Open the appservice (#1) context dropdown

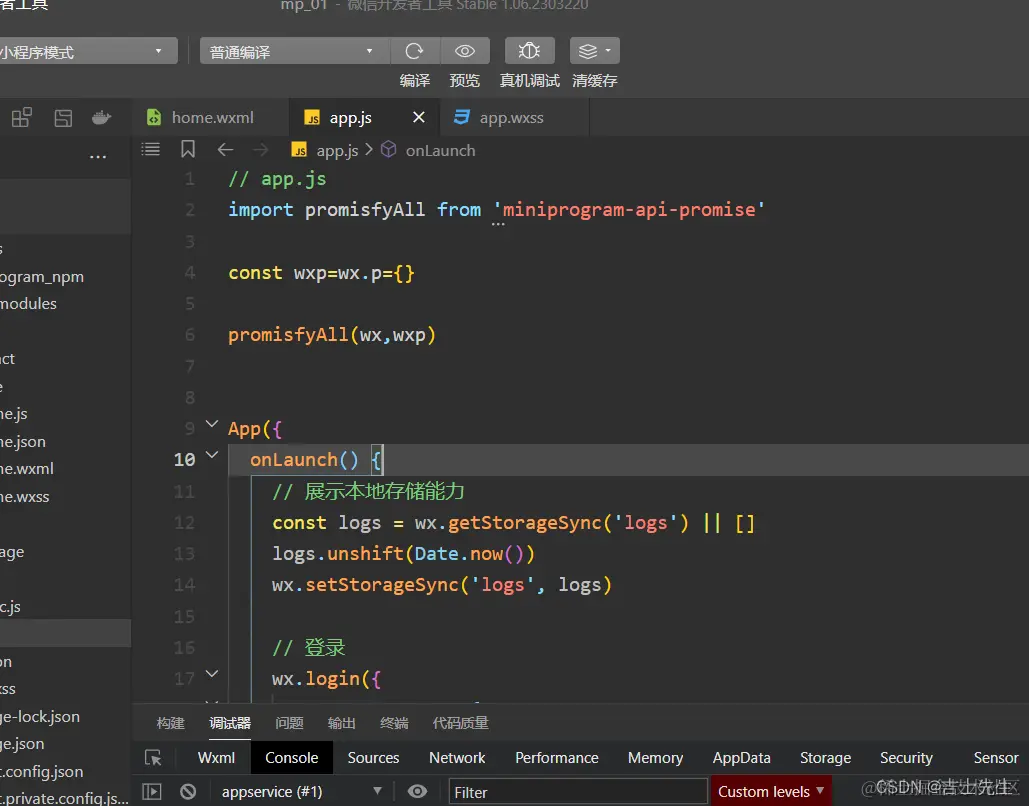pyautogui.click(x=302, y=792)
